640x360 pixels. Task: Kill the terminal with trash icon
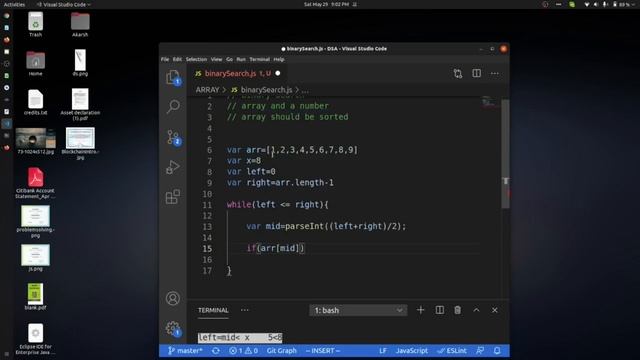458,310
